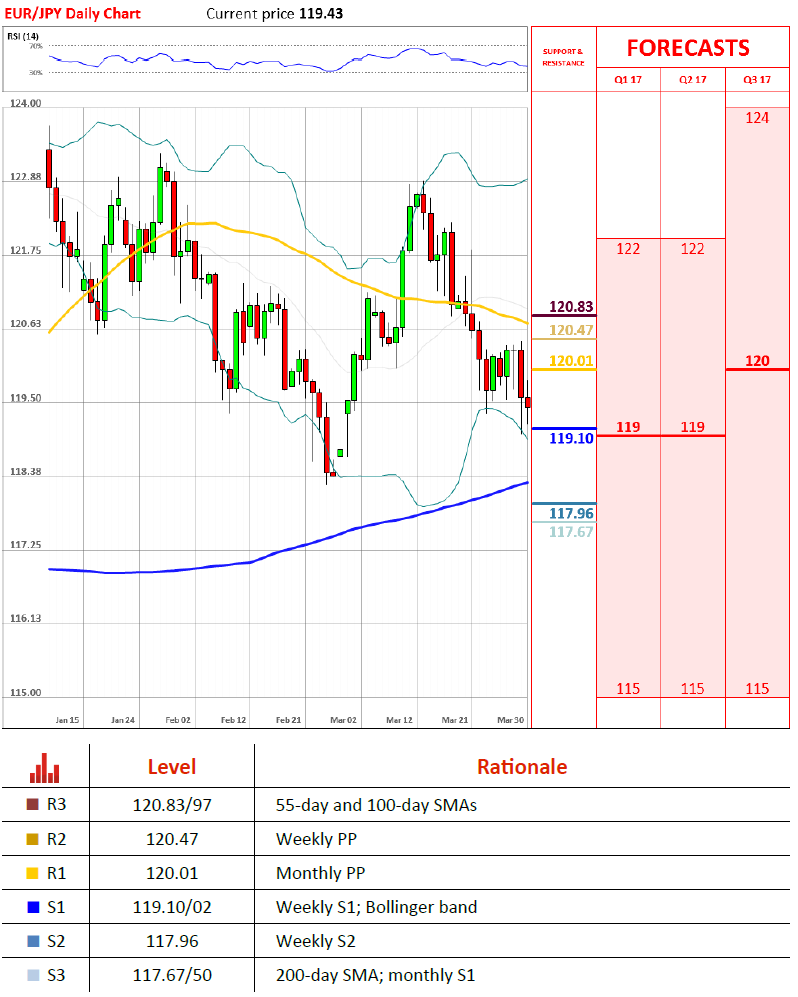Image resolution: width=798 pixels, height=997 pixels.
Task: Click the 'Level' column header
Action: (172, 767)
